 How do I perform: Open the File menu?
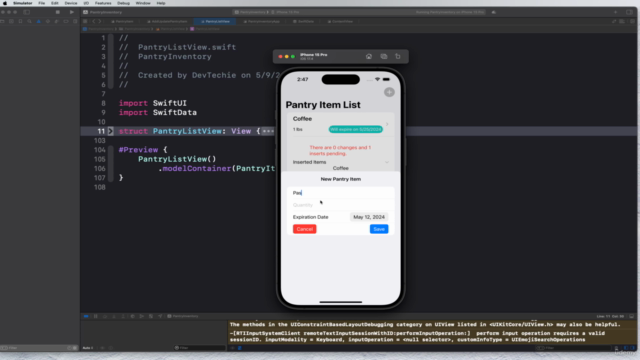42,3
